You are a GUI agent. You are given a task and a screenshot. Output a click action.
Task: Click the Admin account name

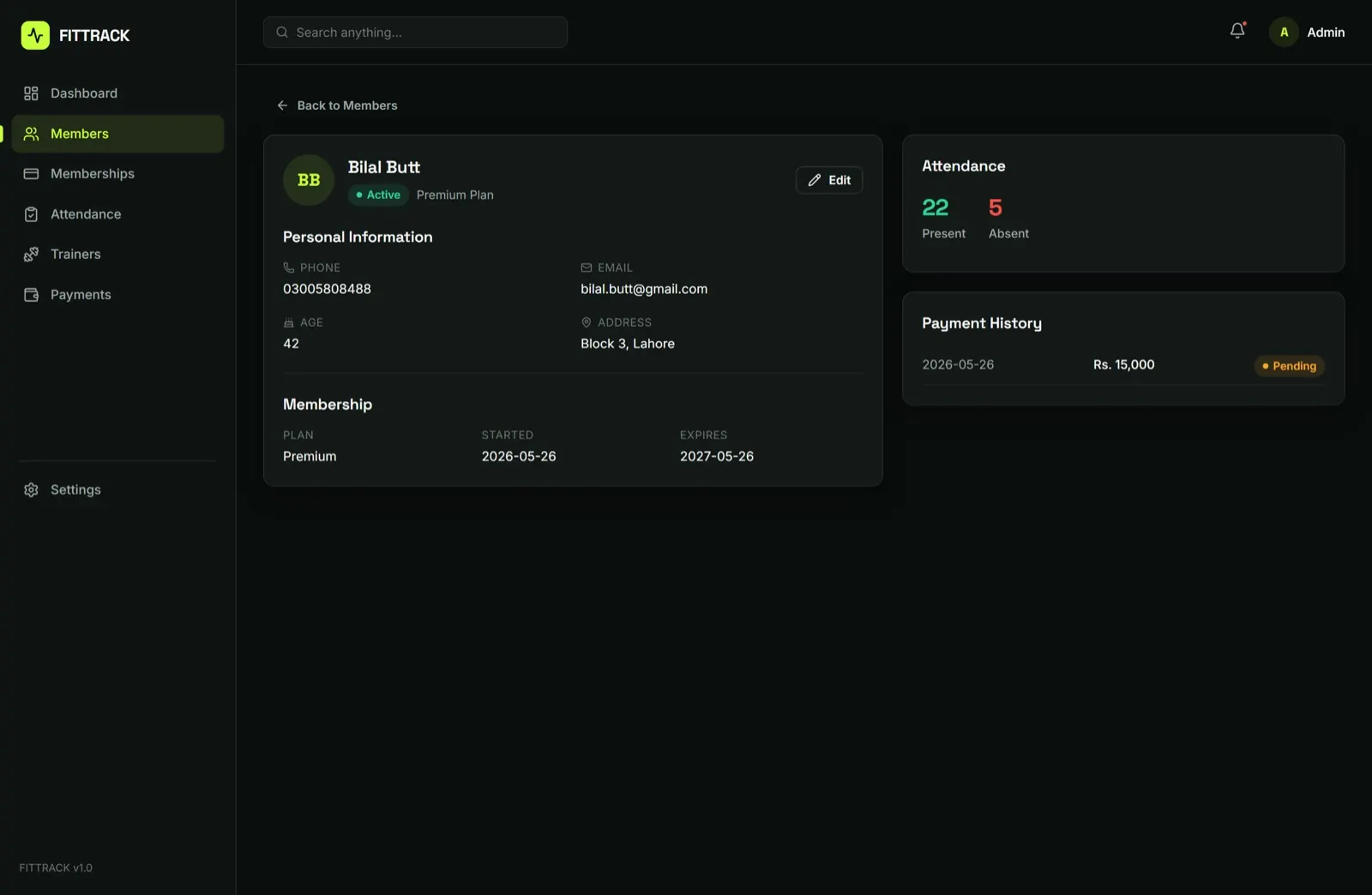point(1326,33)
